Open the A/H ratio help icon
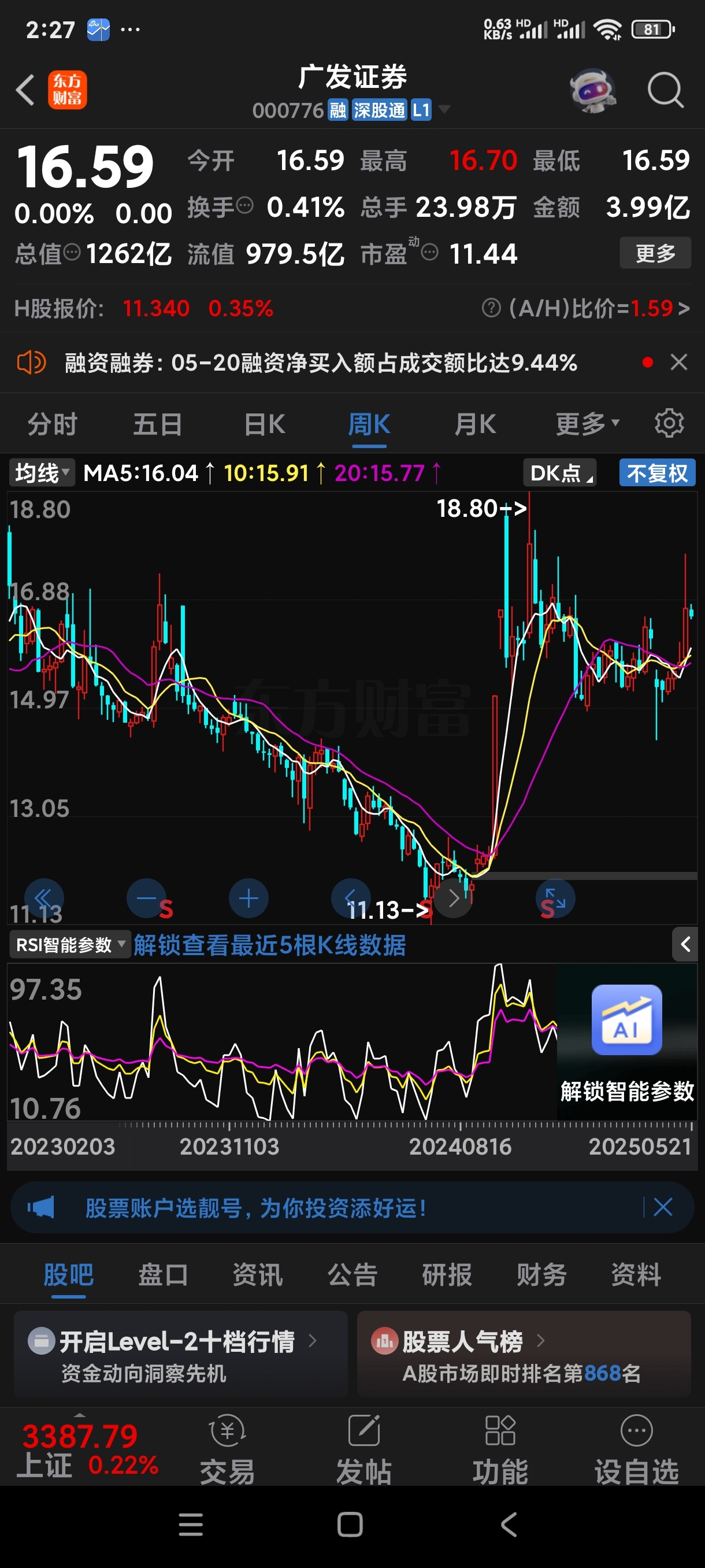Viewport: 705px width, 1568px height. (x=491, y=308)
